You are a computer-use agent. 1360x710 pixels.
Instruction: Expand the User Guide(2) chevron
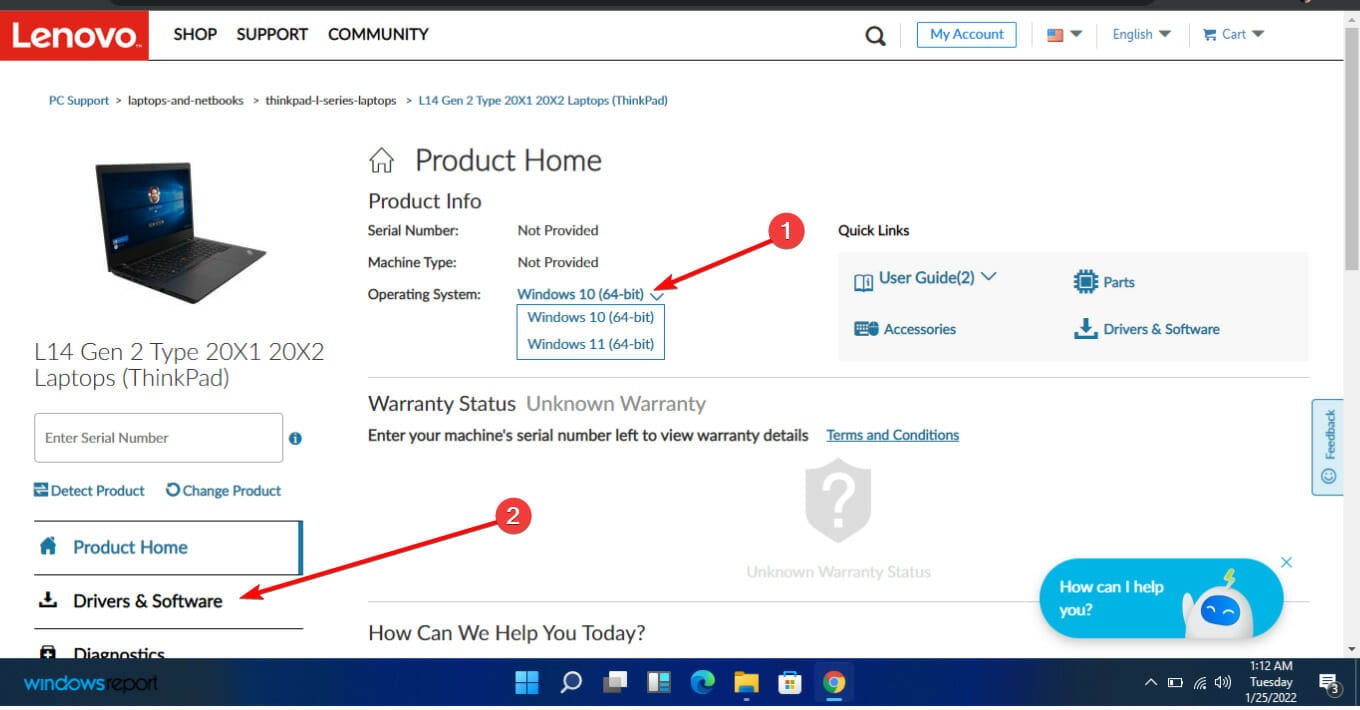(988, 277)
